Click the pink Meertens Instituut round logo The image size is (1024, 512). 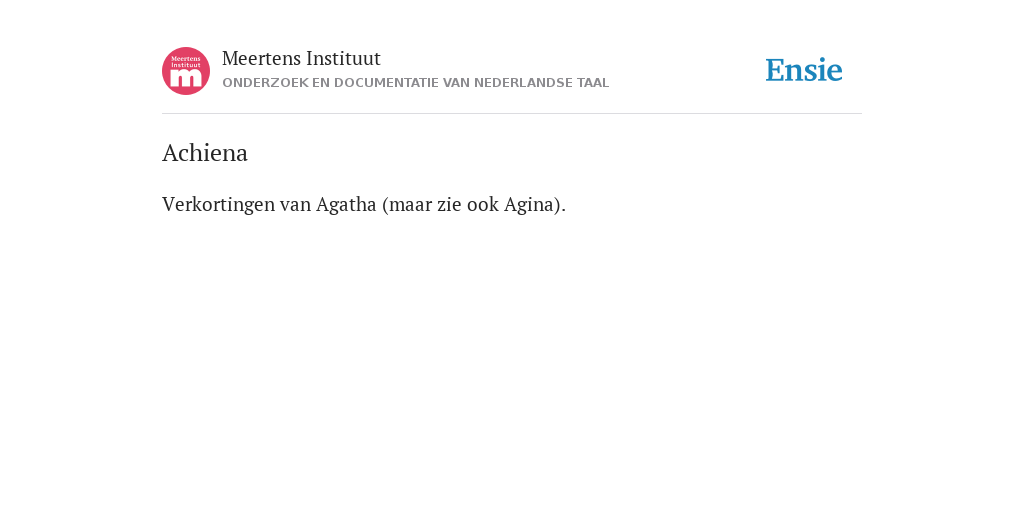[x=186, y=71]
